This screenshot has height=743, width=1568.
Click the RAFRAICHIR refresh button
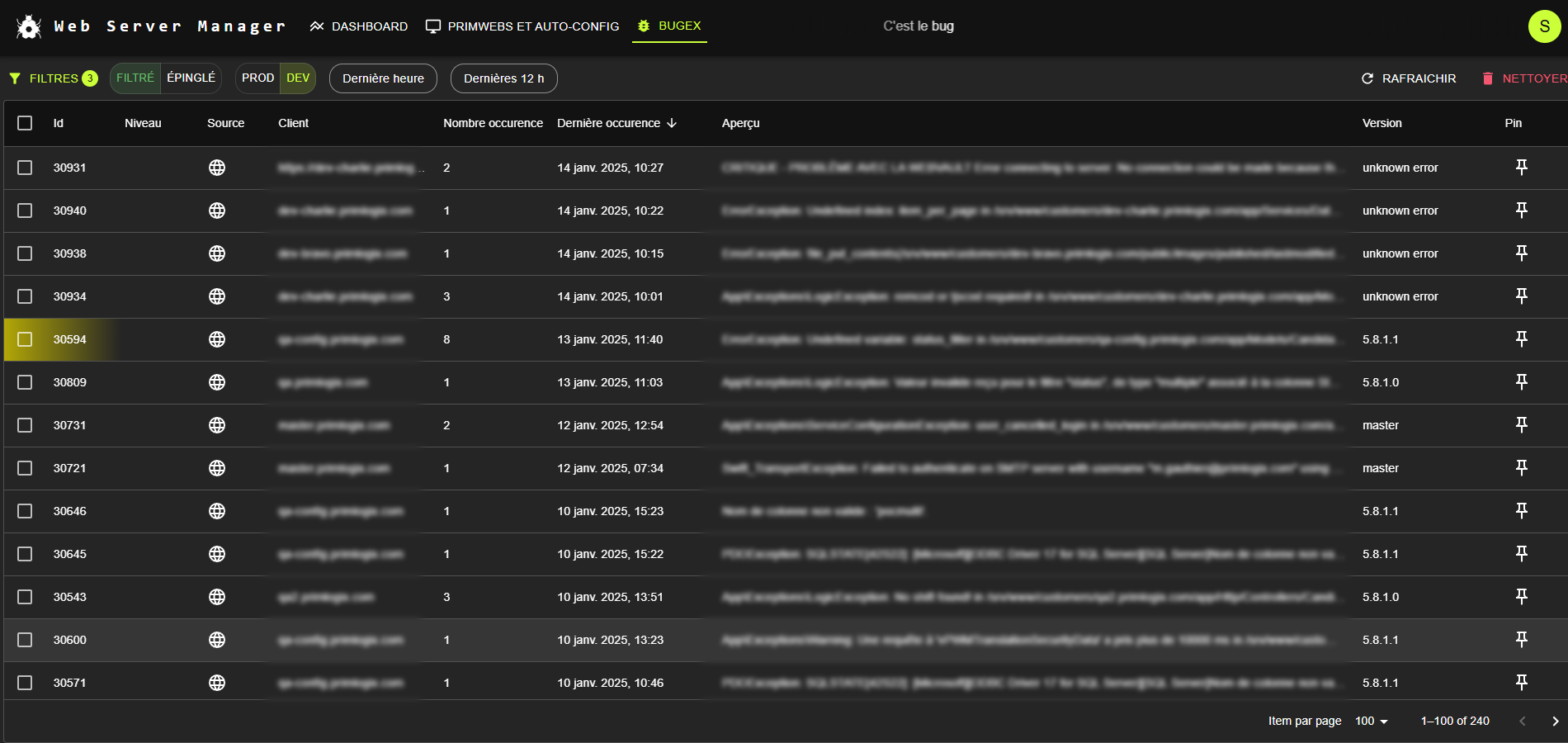click(x=1409, y=78)
